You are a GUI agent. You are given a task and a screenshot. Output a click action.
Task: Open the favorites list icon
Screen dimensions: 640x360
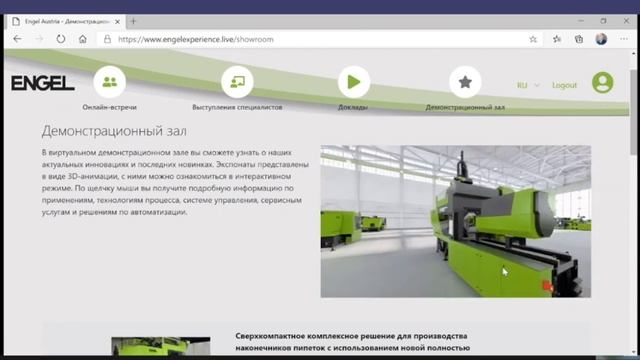point(557,39)
